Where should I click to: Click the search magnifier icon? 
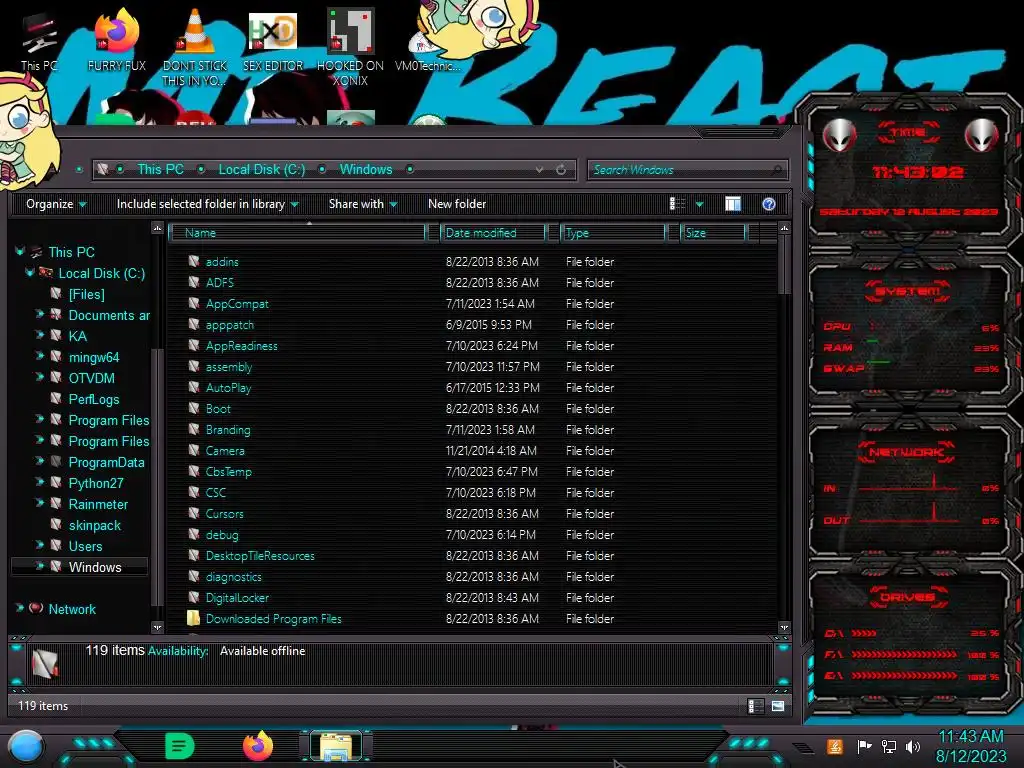(776, 170)
